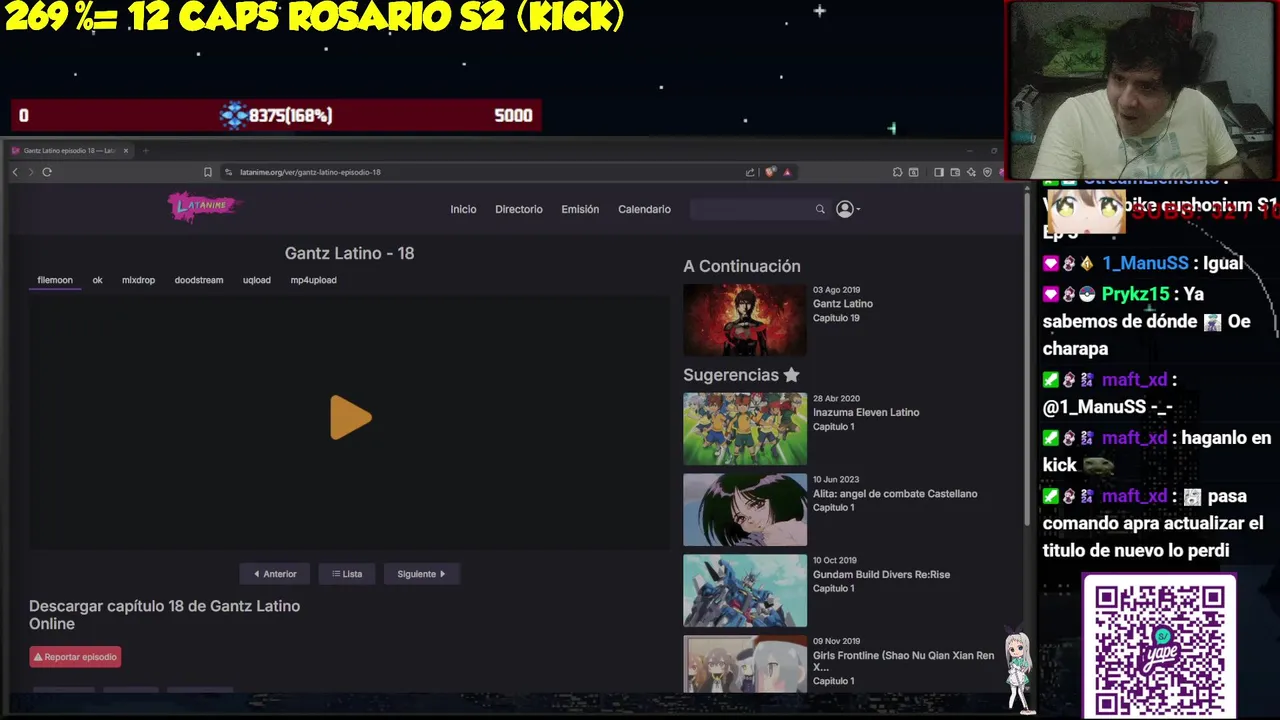Select the uqload server tab
This screenshot has height=720, width=1280.
257,280
